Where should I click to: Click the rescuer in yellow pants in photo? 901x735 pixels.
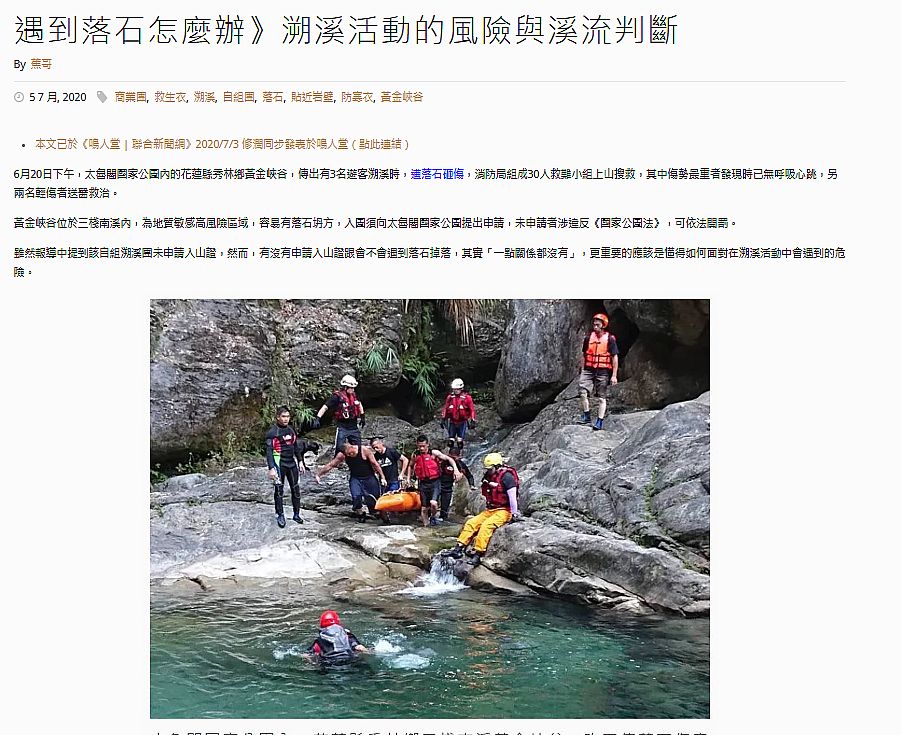point(488,506)
